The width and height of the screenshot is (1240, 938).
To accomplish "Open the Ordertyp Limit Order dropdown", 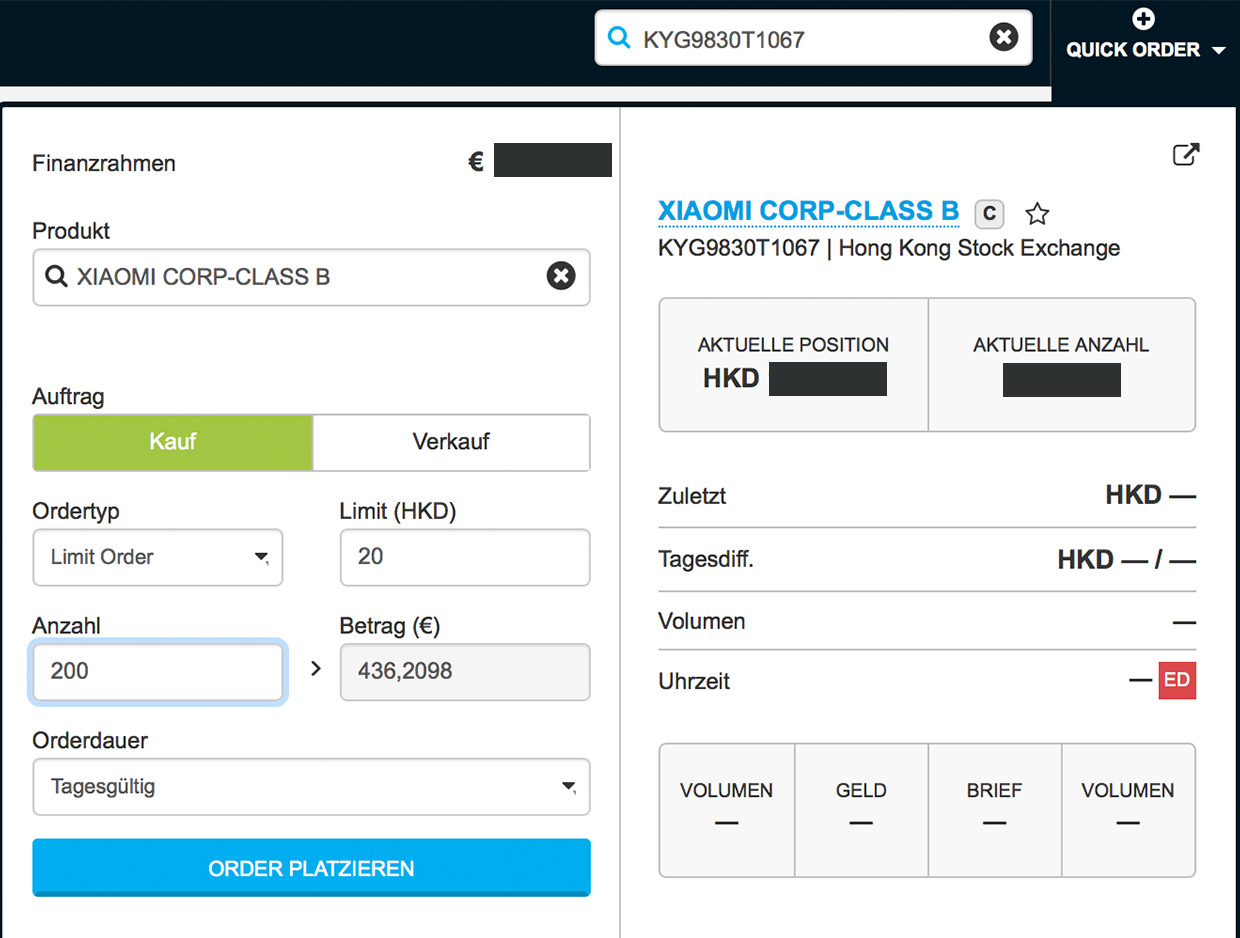I will (158, 557).
